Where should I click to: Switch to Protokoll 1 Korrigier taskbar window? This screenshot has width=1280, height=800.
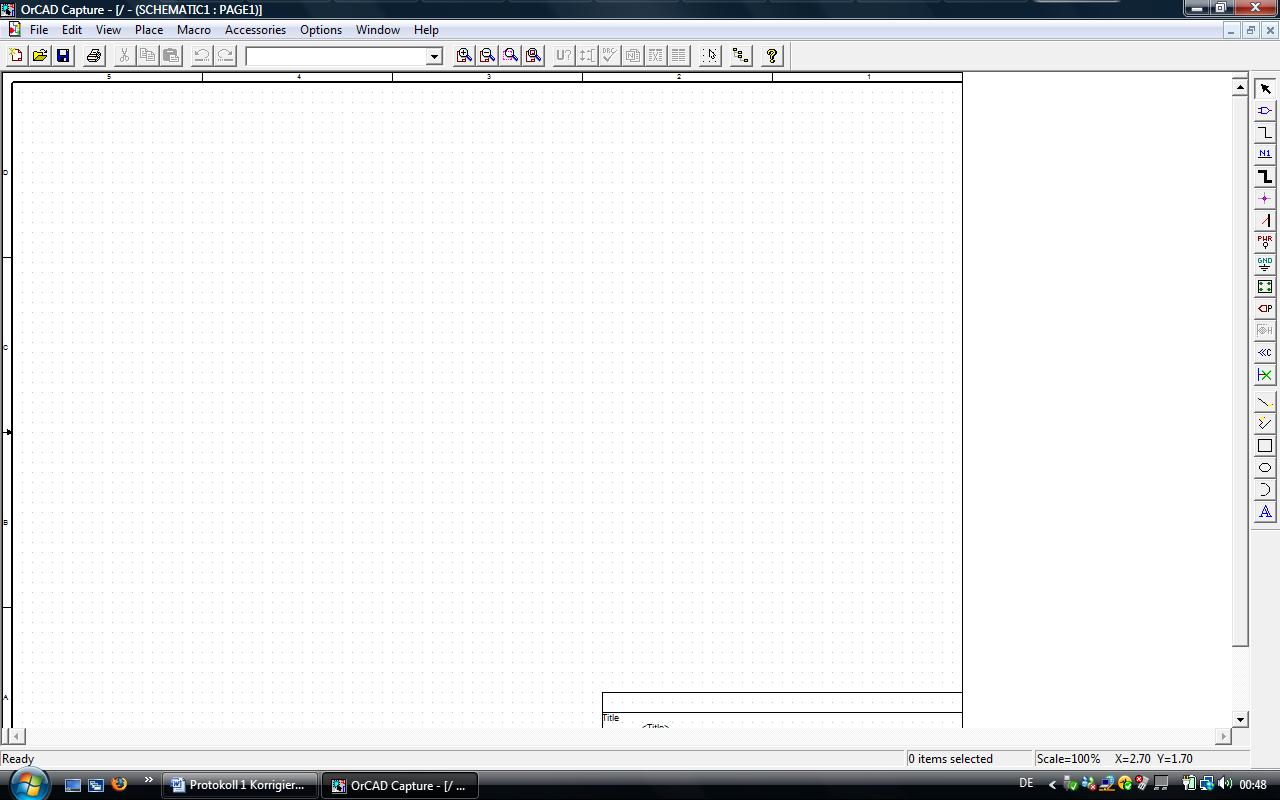[x=240, y=785]
